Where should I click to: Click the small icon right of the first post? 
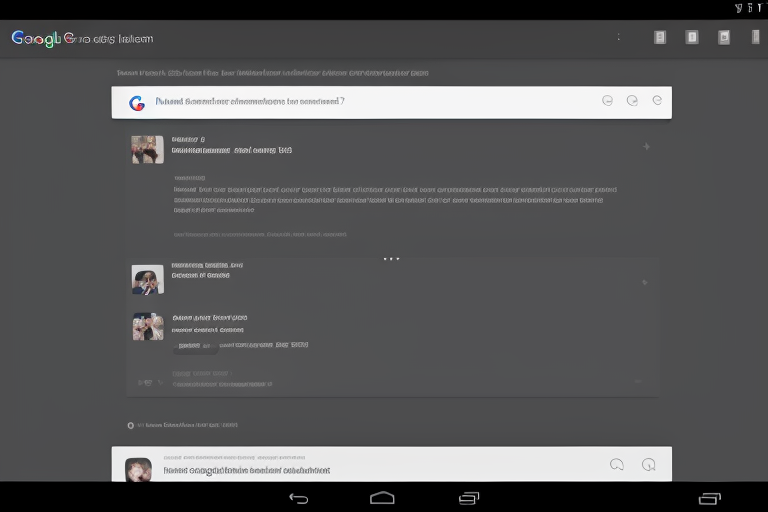pos(646,147)
